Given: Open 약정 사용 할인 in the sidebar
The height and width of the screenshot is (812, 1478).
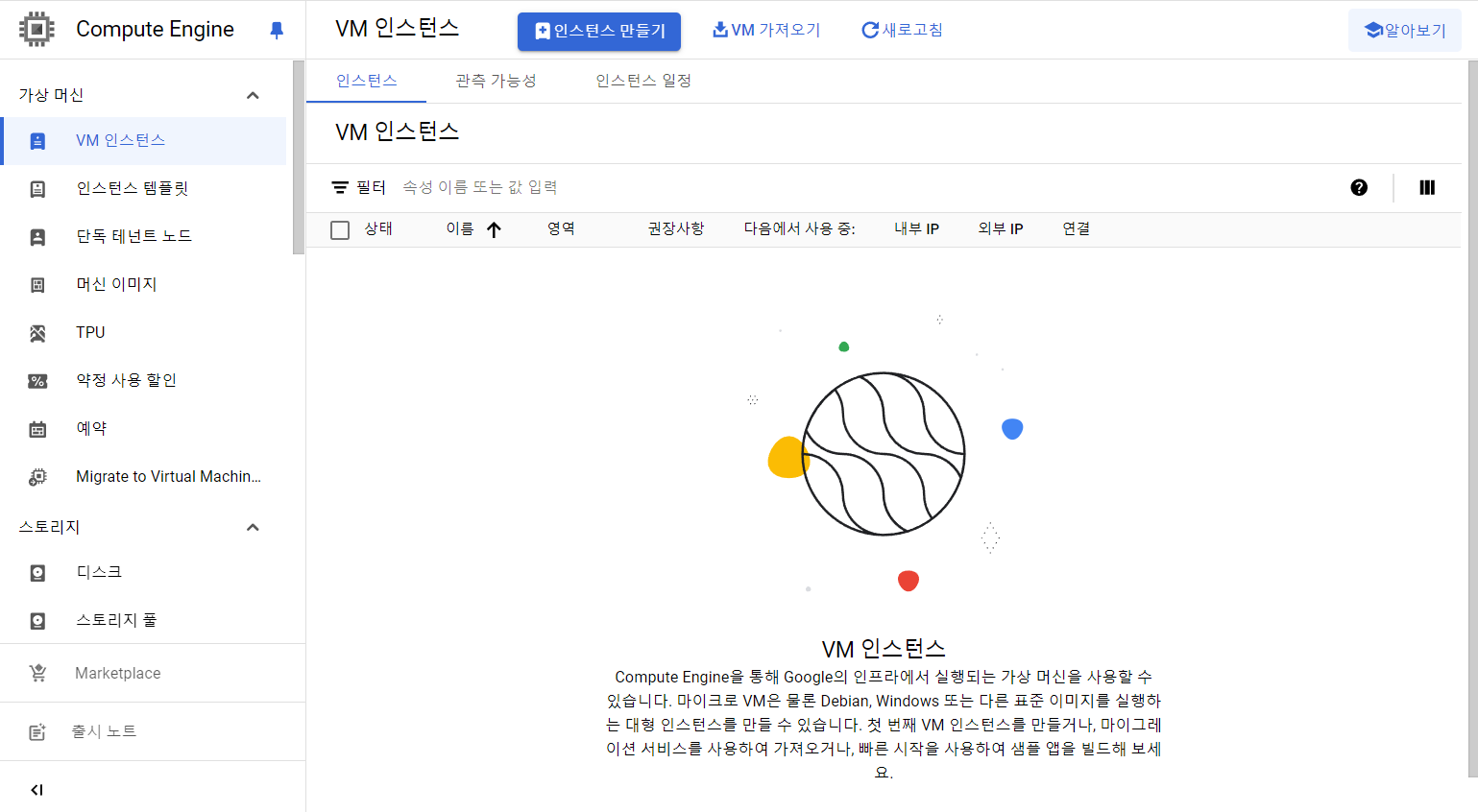Looking at the screenshot, I should tap(144, 381).
